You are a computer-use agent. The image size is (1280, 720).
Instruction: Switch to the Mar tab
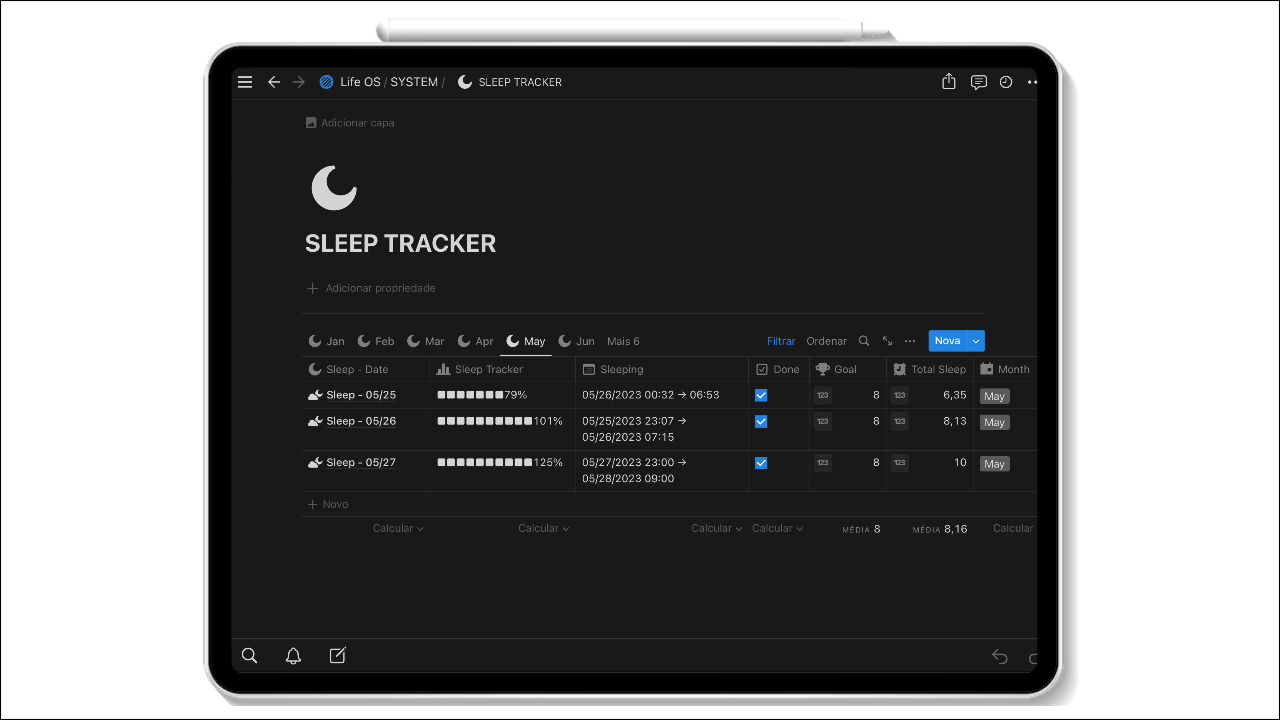[x=425, y=341]
